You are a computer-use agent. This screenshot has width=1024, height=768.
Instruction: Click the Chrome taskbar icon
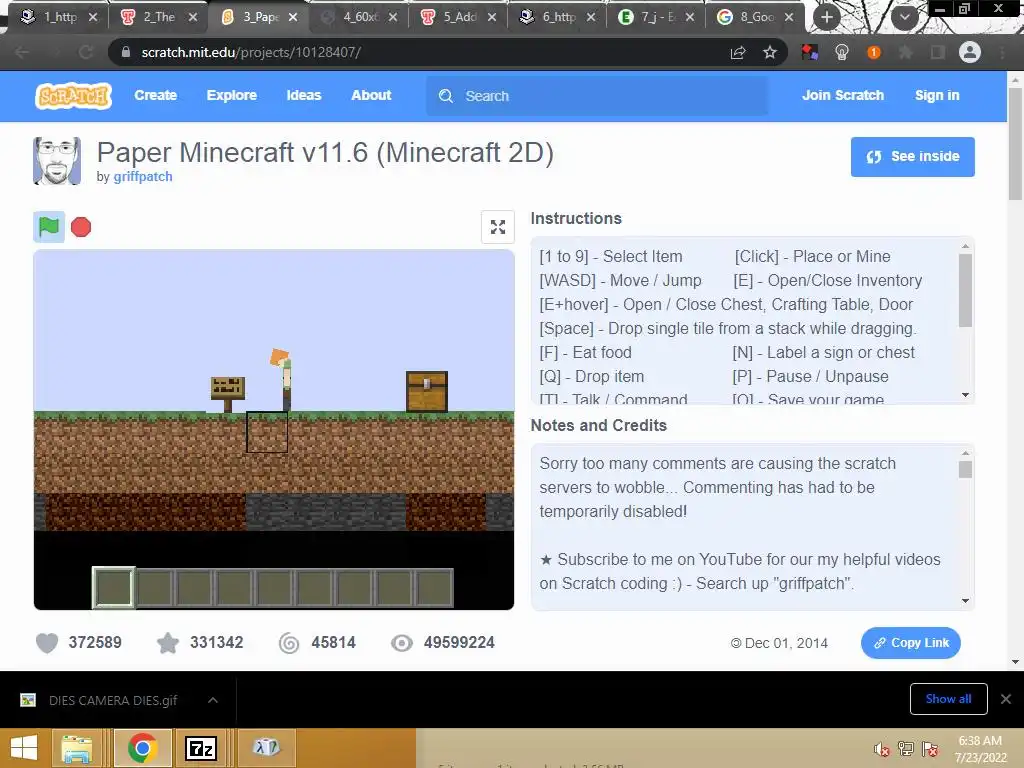click(x=142, y=748)
